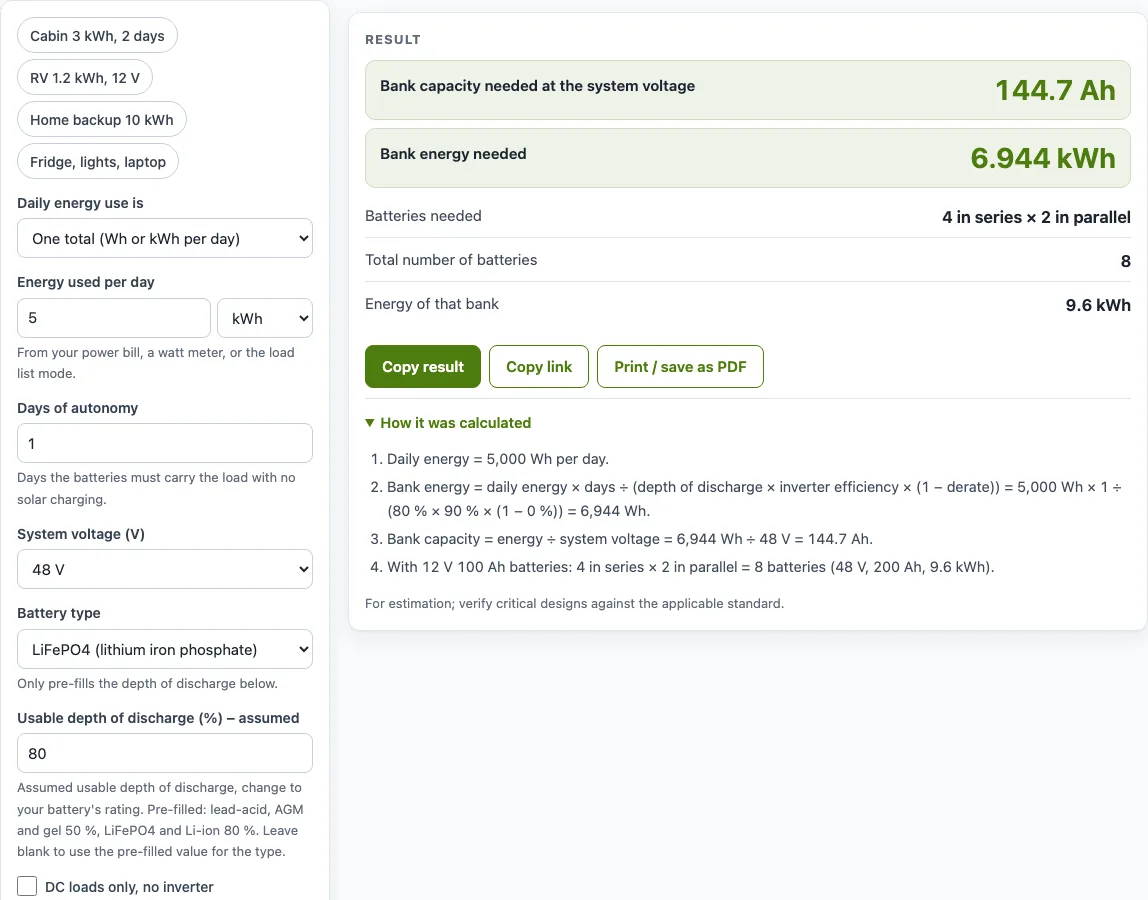Open the kWh unit dropdown

[265, 318]
